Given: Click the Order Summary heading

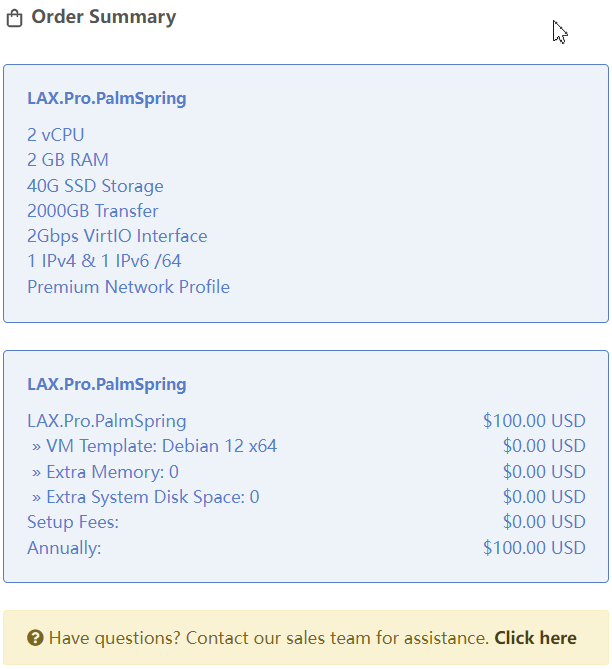Looking at the screenshot, I should 103,17.
